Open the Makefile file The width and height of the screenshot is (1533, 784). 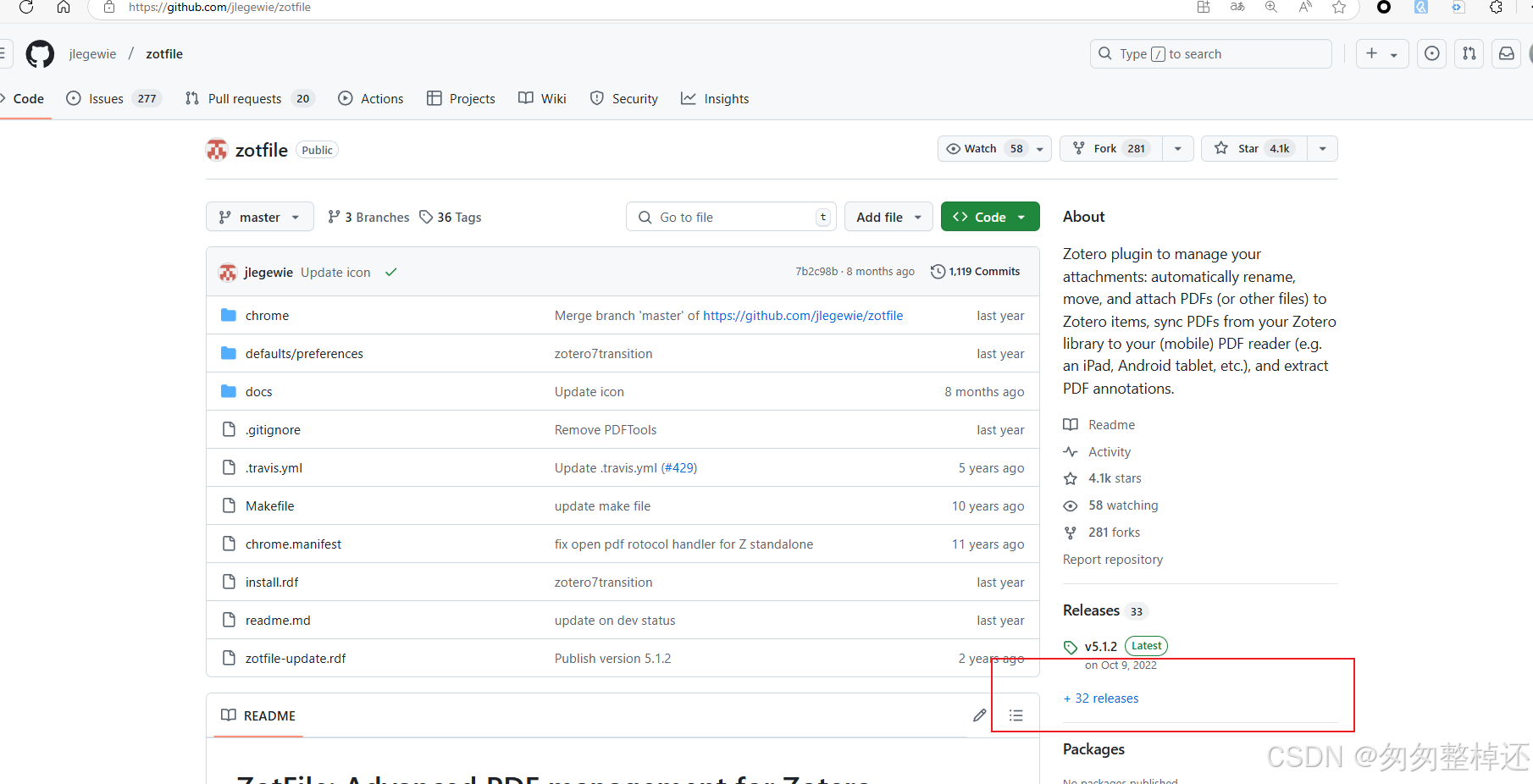point(270,505)
